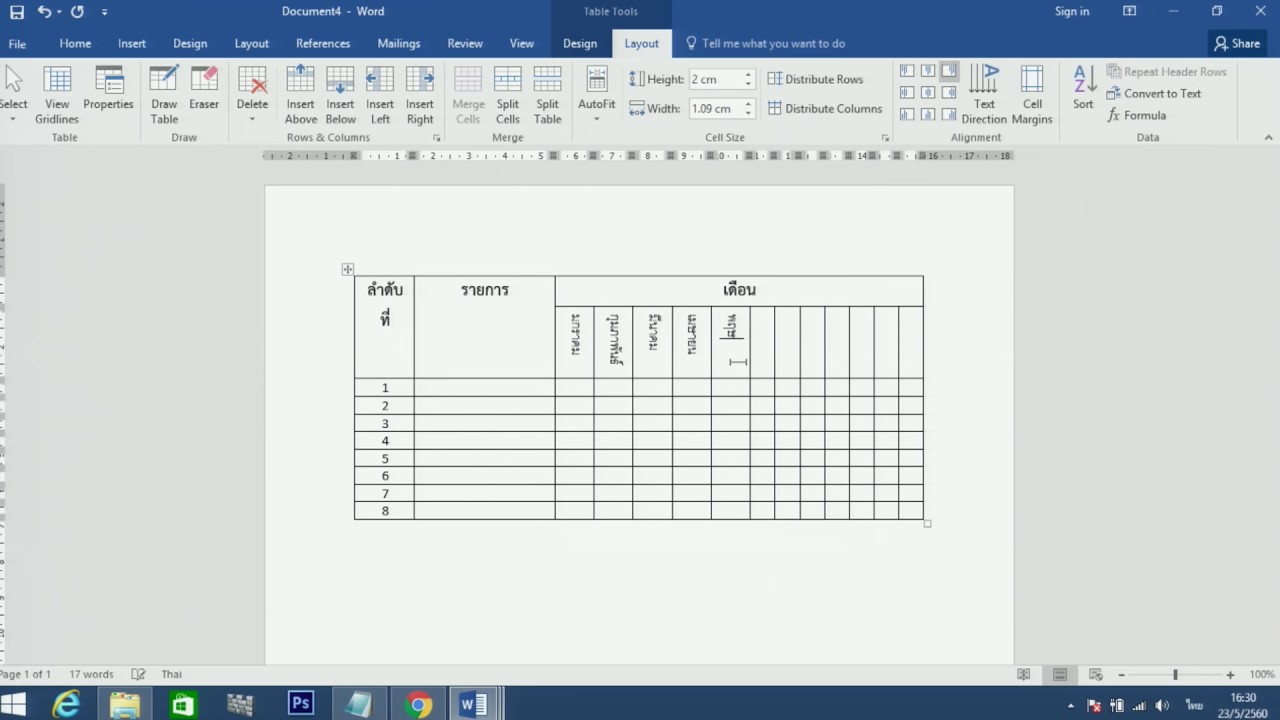Click Distribute Columns
Image resolution: width=1280 pixels, height=720 pixels.
(825, 108)
